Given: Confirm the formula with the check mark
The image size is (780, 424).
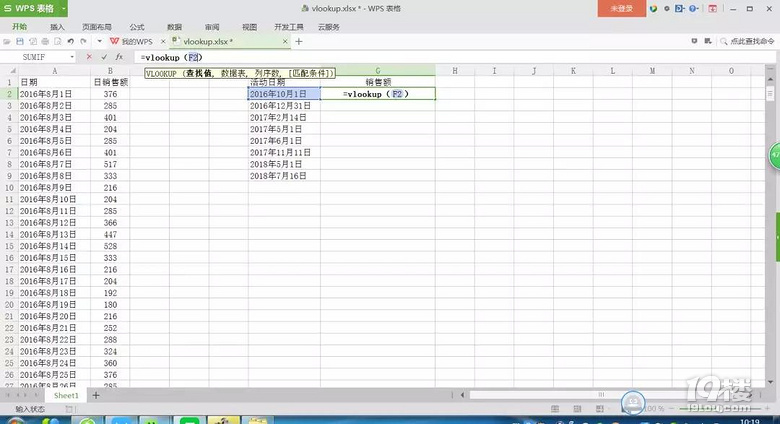Looking at the screenshot, I should pos(104,57).
